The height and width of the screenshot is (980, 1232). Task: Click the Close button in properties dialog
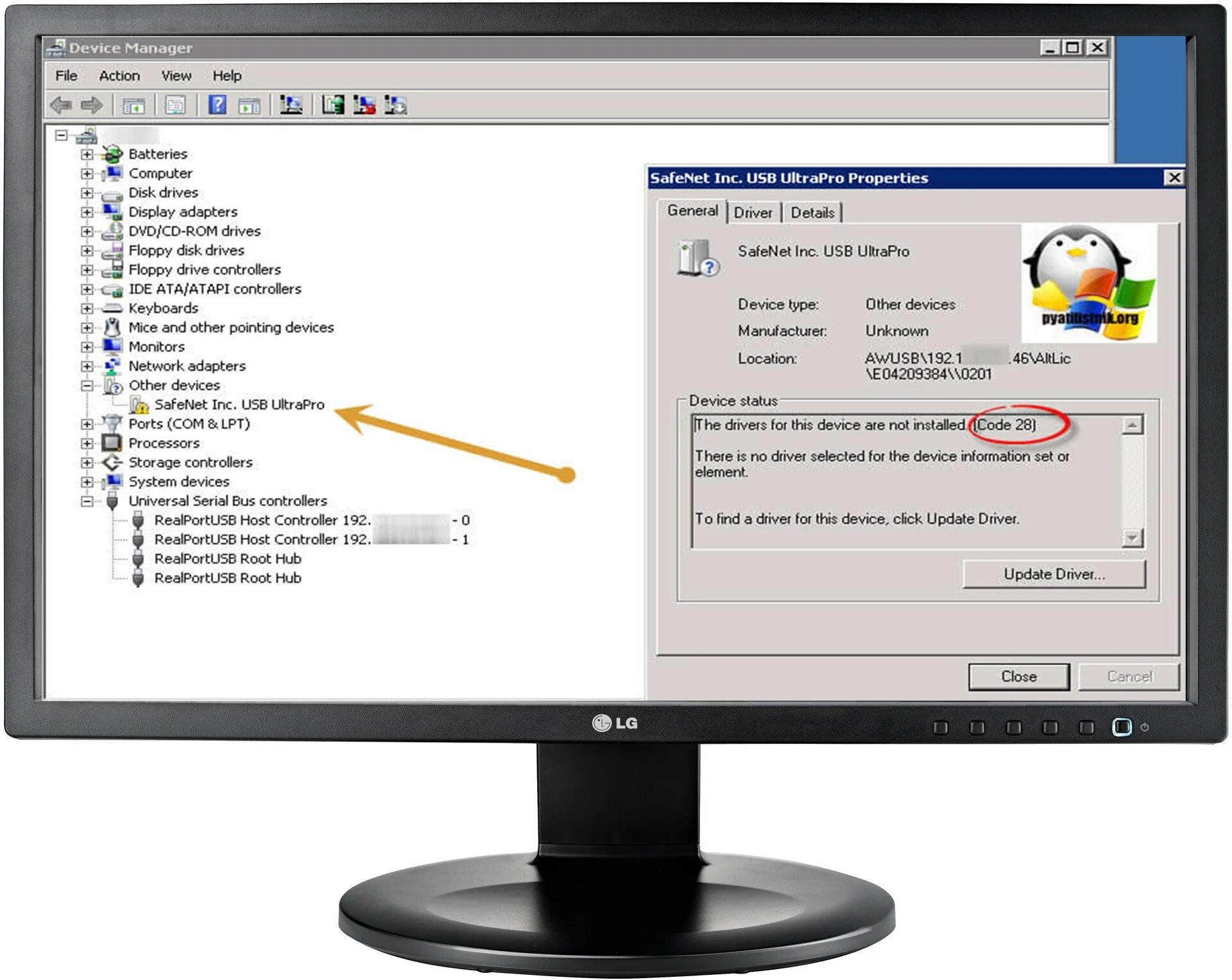point(1020,676)
